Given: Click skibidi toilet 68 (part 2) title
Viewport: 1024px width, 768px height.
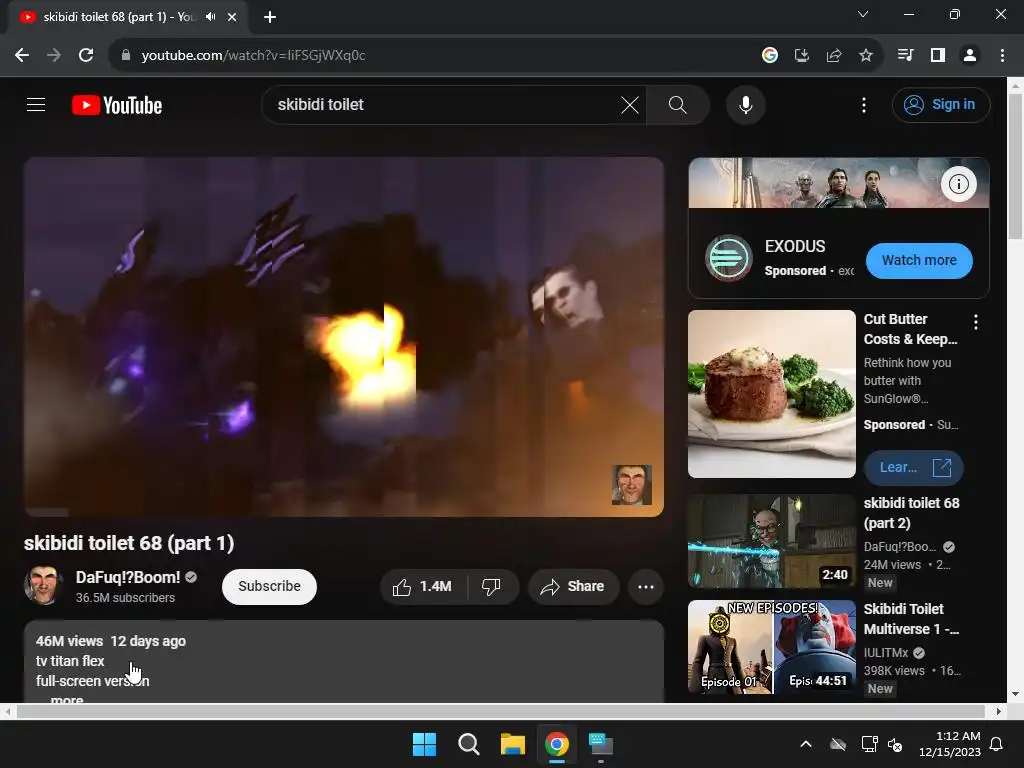Looking at the screenshot, I should (911, 513).
